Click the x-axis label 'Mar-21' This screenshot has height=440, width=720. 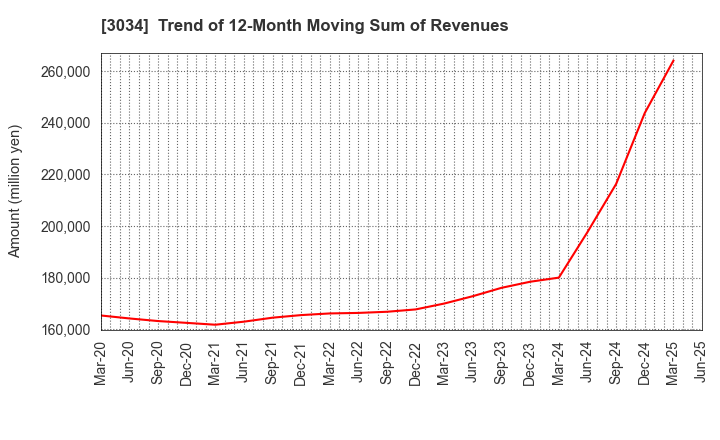pyautogui.click(x=214, y=364)
